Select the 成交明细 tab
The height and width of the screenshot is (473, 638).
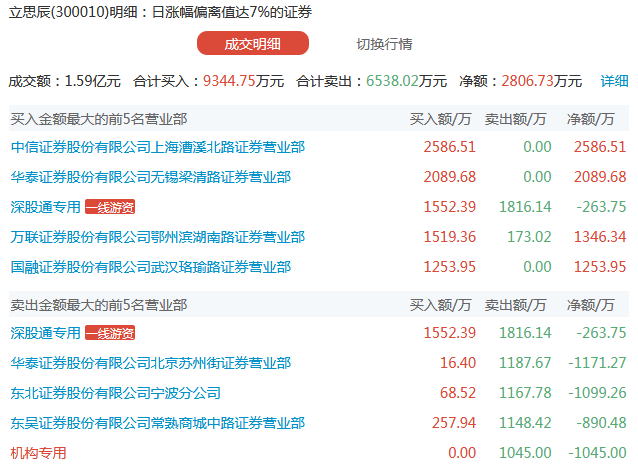click(x=253, y=44)
